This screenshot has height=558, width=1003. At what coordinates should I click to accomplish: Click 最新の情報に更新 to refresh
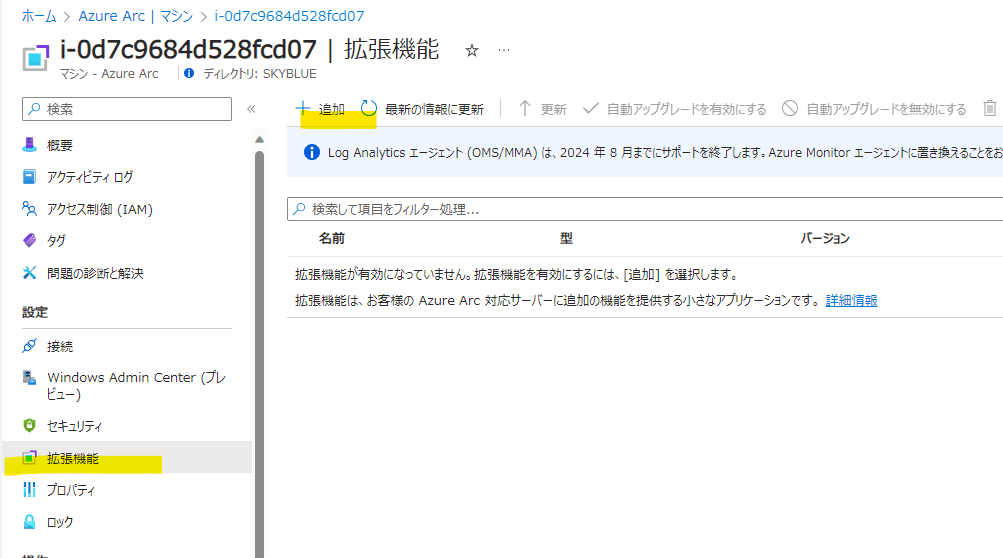click(x=422, y=109)
